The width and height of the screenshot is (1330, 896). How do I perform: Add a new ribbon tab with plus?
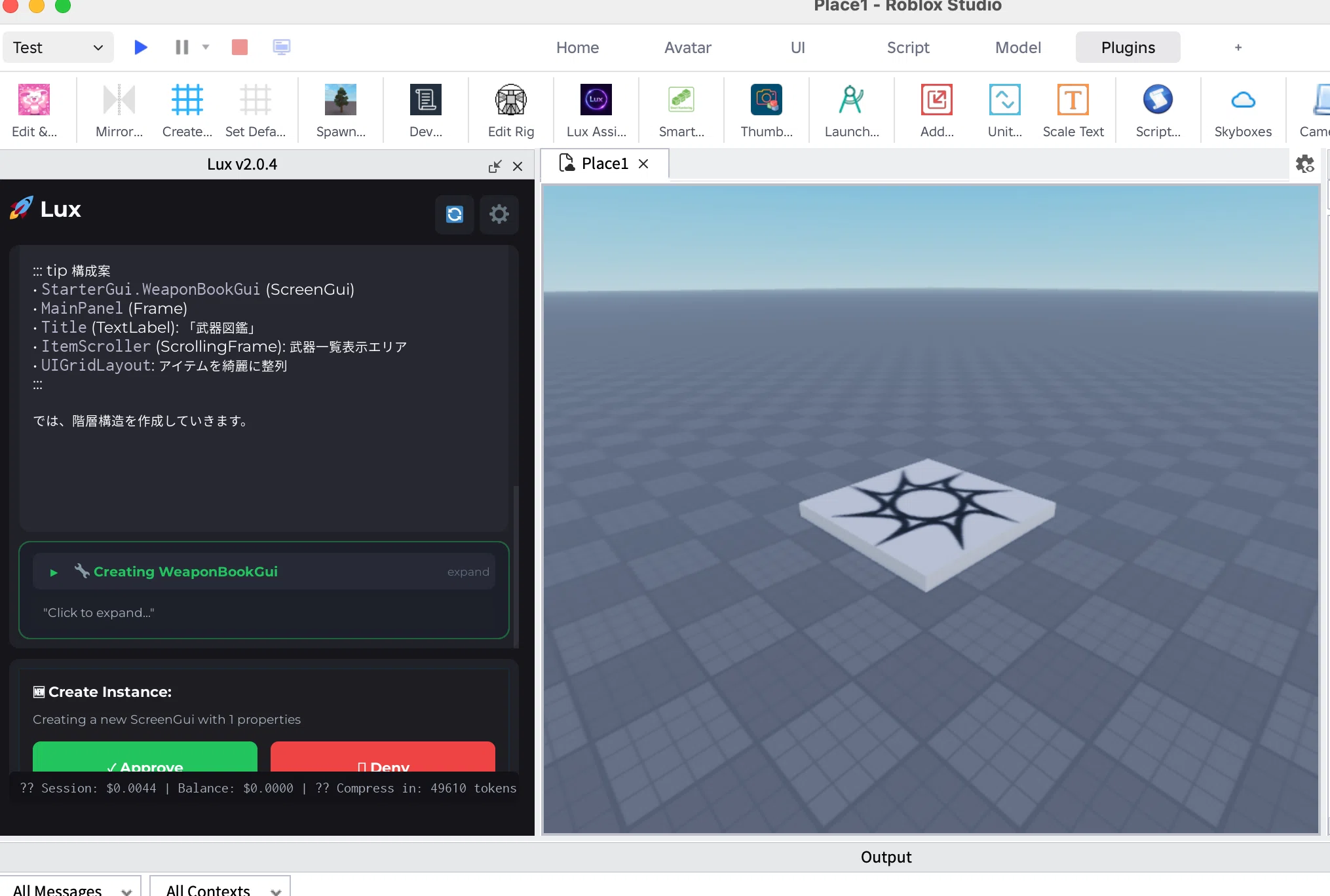(1238, 47)
